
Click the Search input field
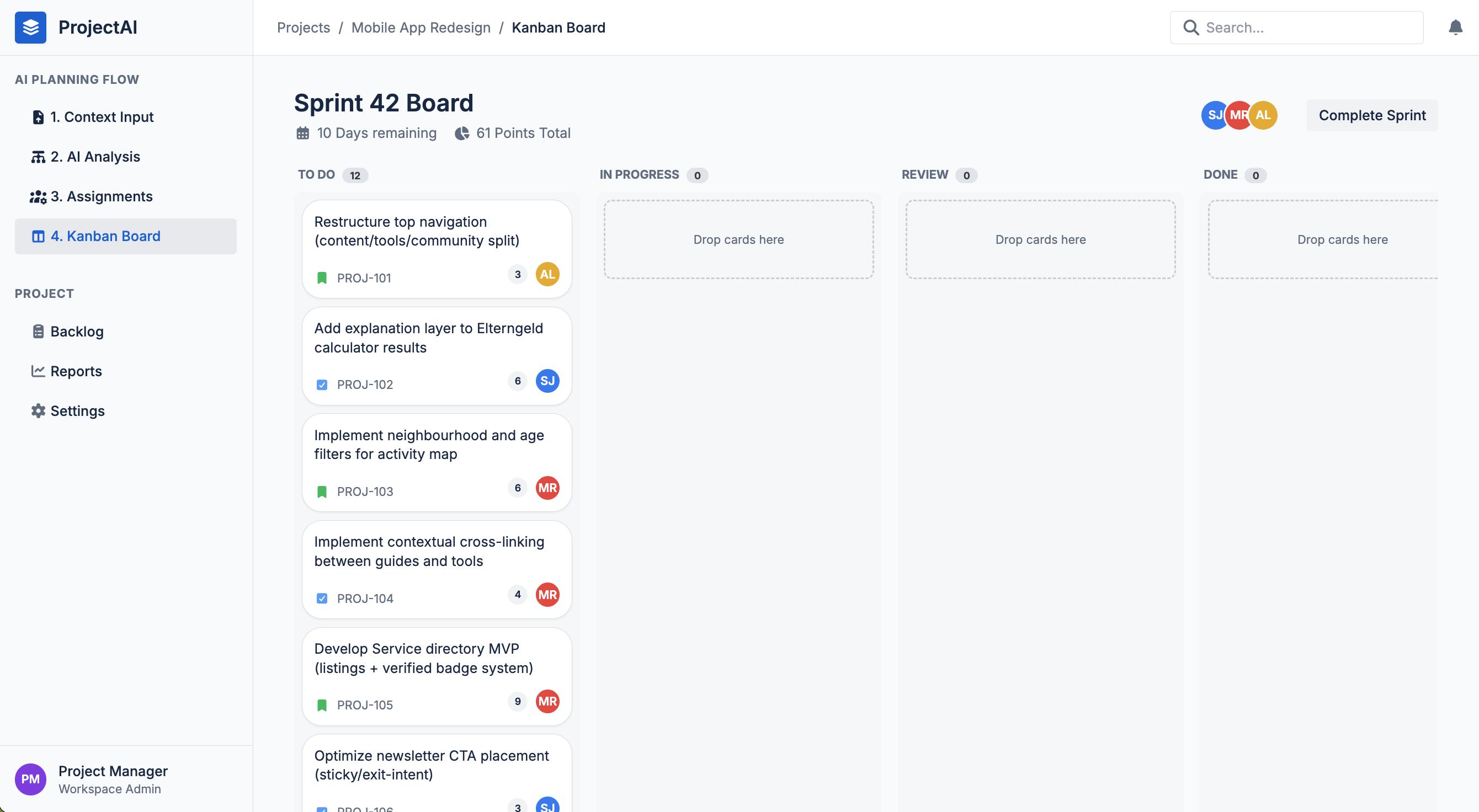[1296, 28]
